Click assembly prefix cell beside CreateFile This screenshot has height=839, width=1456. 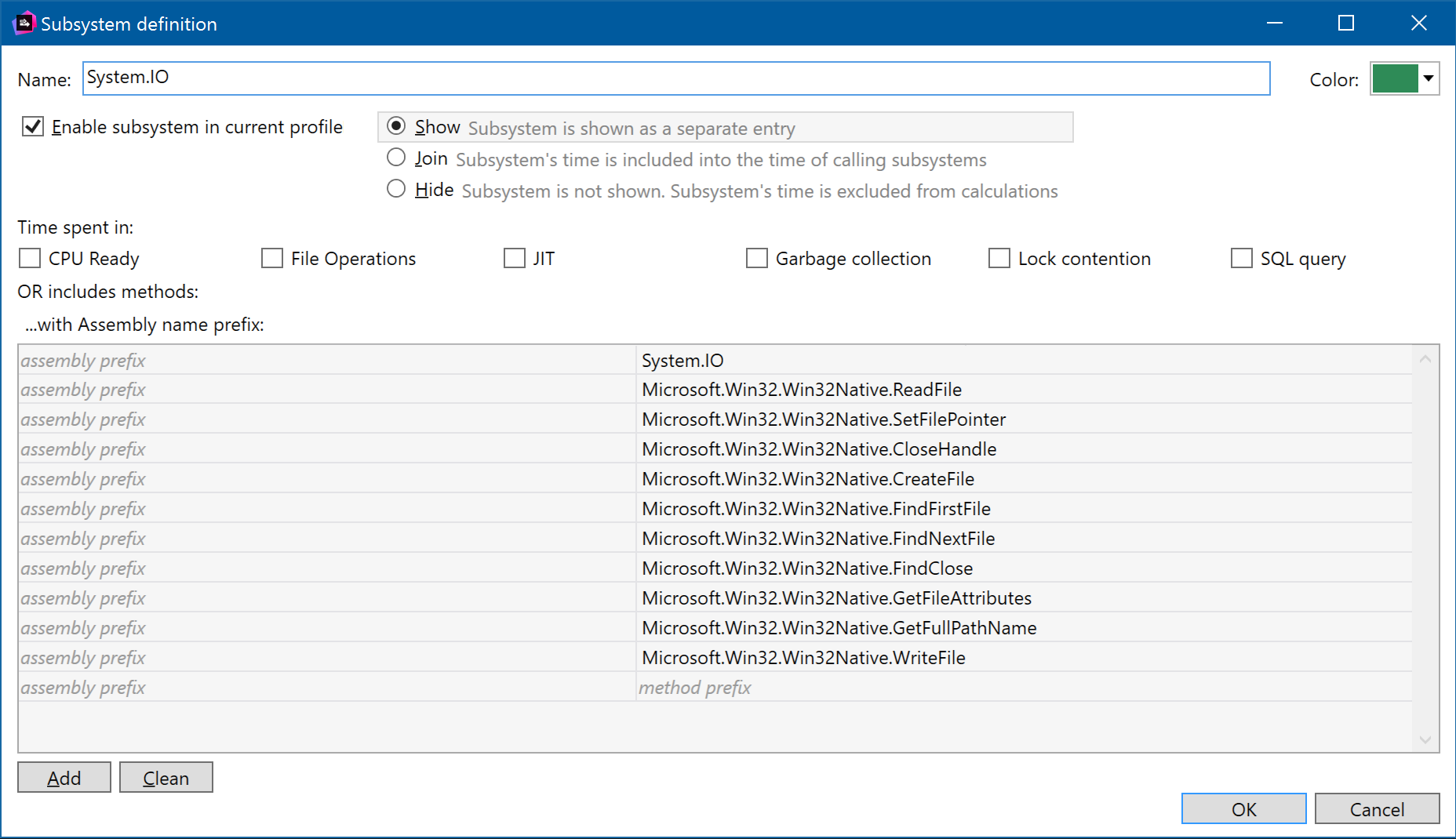[x=327, y=479]
